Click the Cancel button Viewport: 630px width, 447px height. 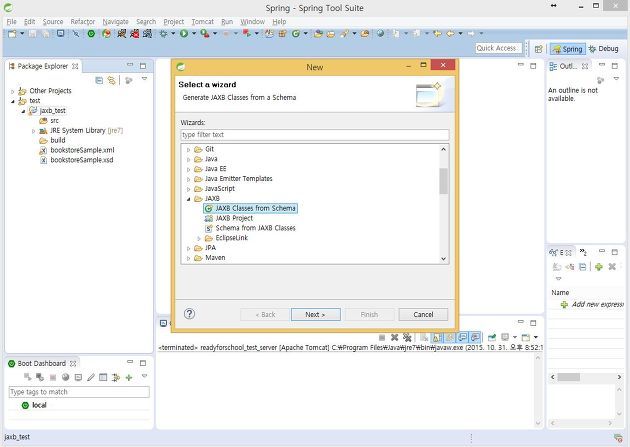pos(423,314)
